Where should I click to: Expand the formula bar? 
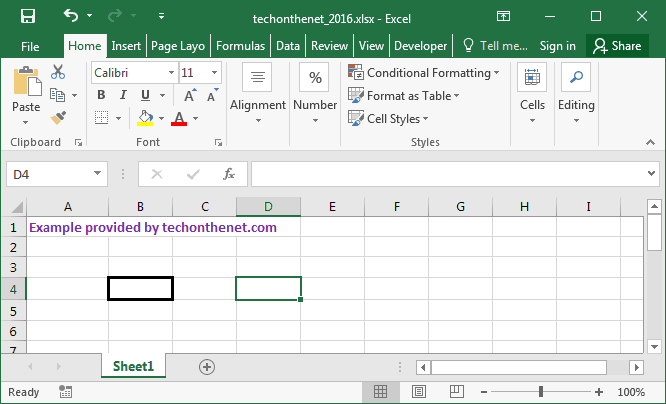point(652,173)
